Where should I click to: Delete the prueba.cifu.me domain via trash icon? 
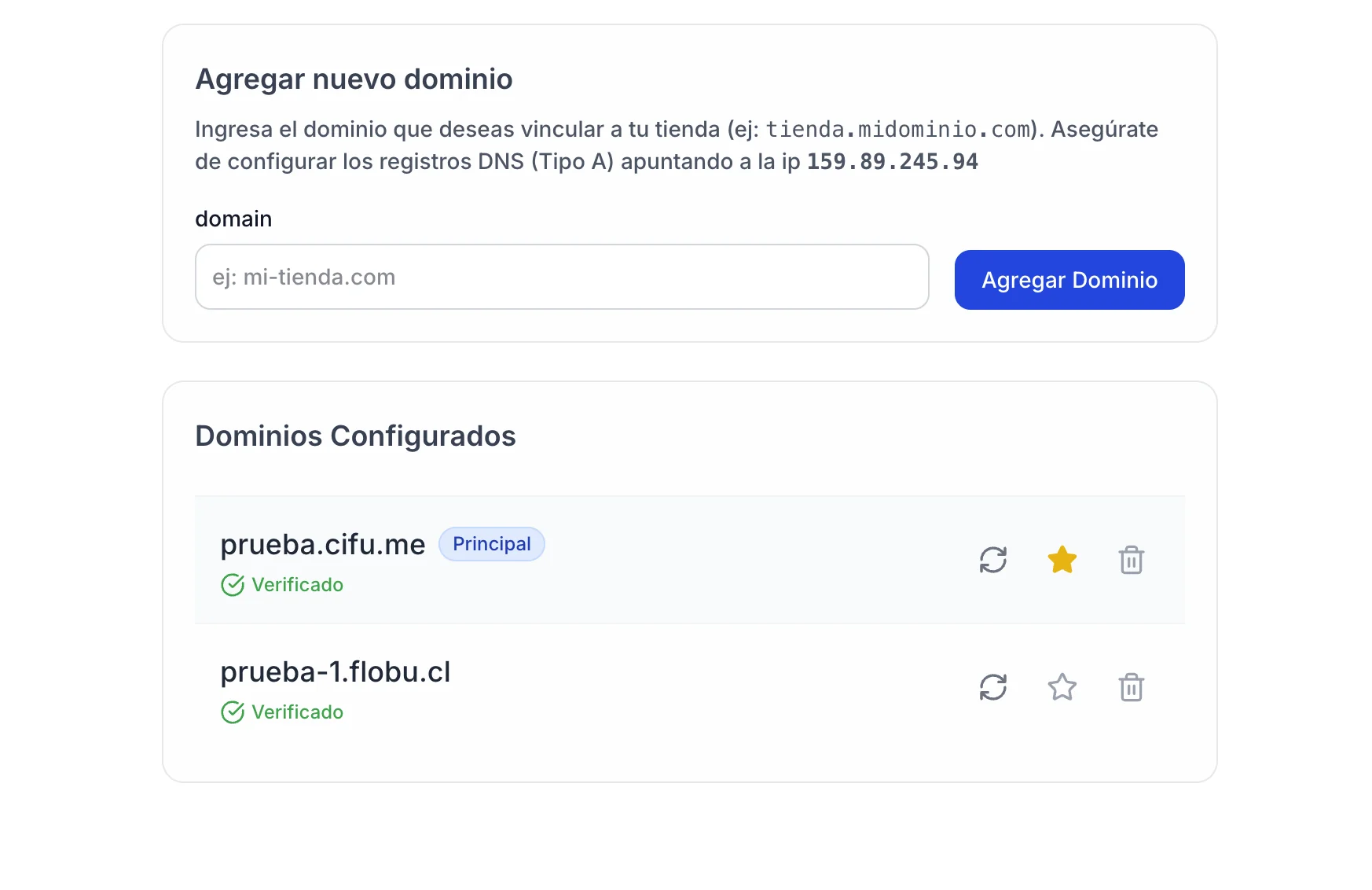click(1132, 560)
